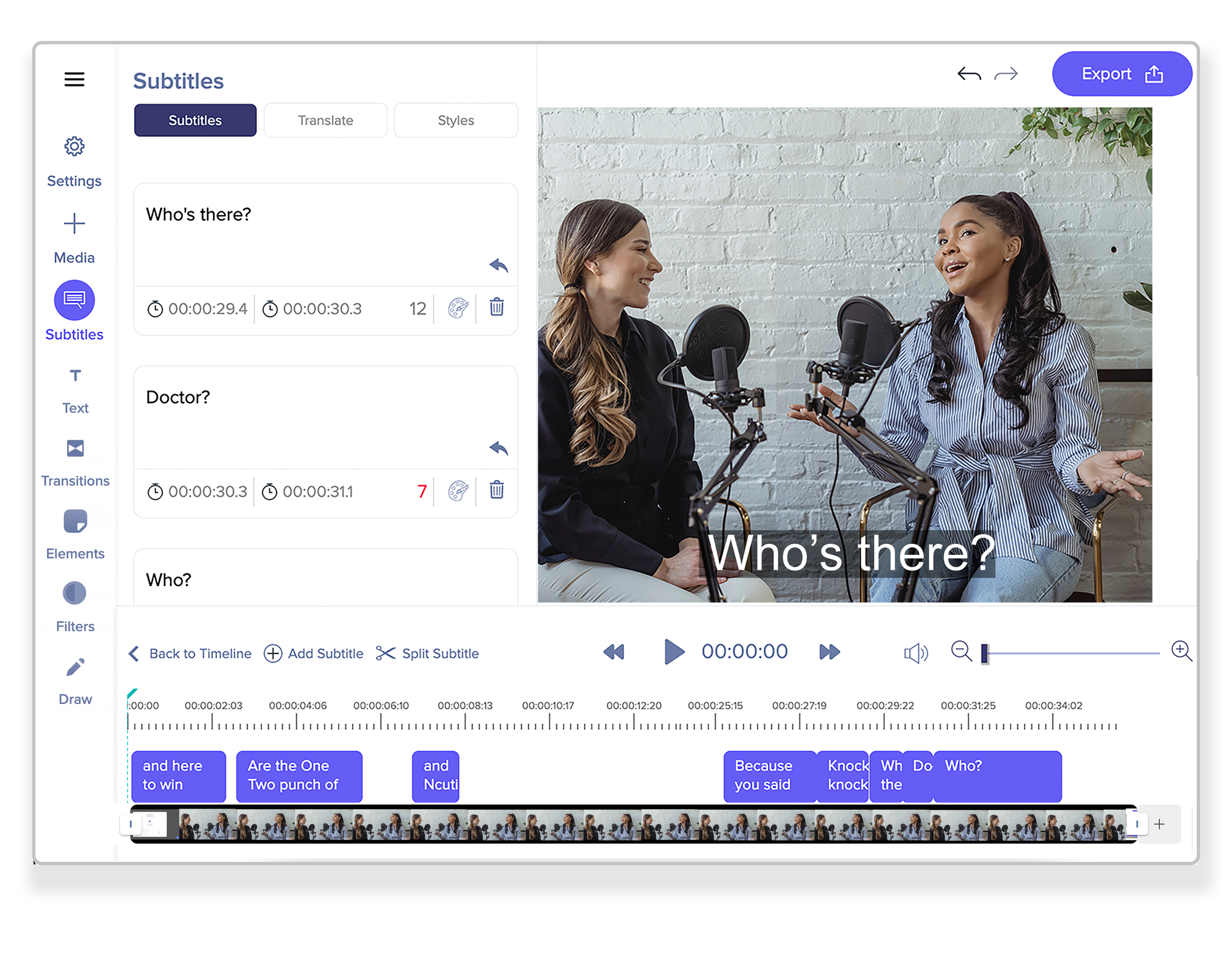Viewport: 1232px width, 957px height.
Task: Click the Split Subtitle icon
Action: pos(385,654)
